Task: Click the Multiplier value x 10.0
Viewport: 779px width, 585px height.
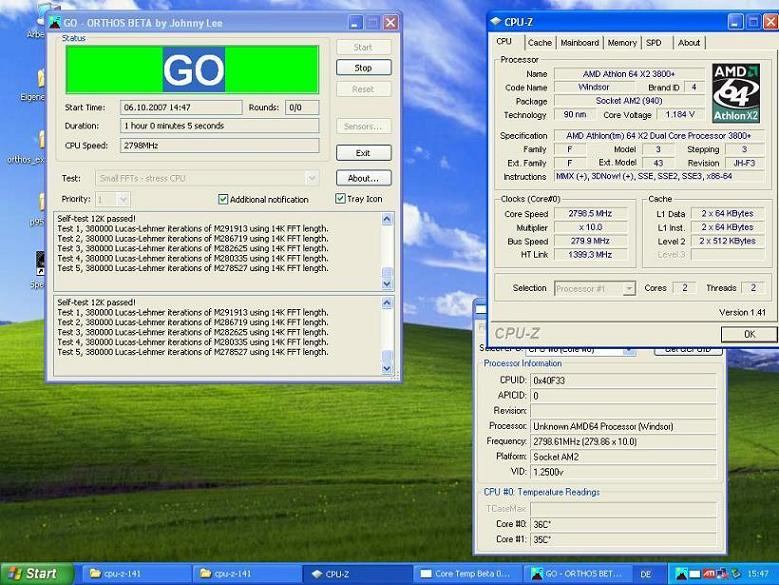Action: 590,227
